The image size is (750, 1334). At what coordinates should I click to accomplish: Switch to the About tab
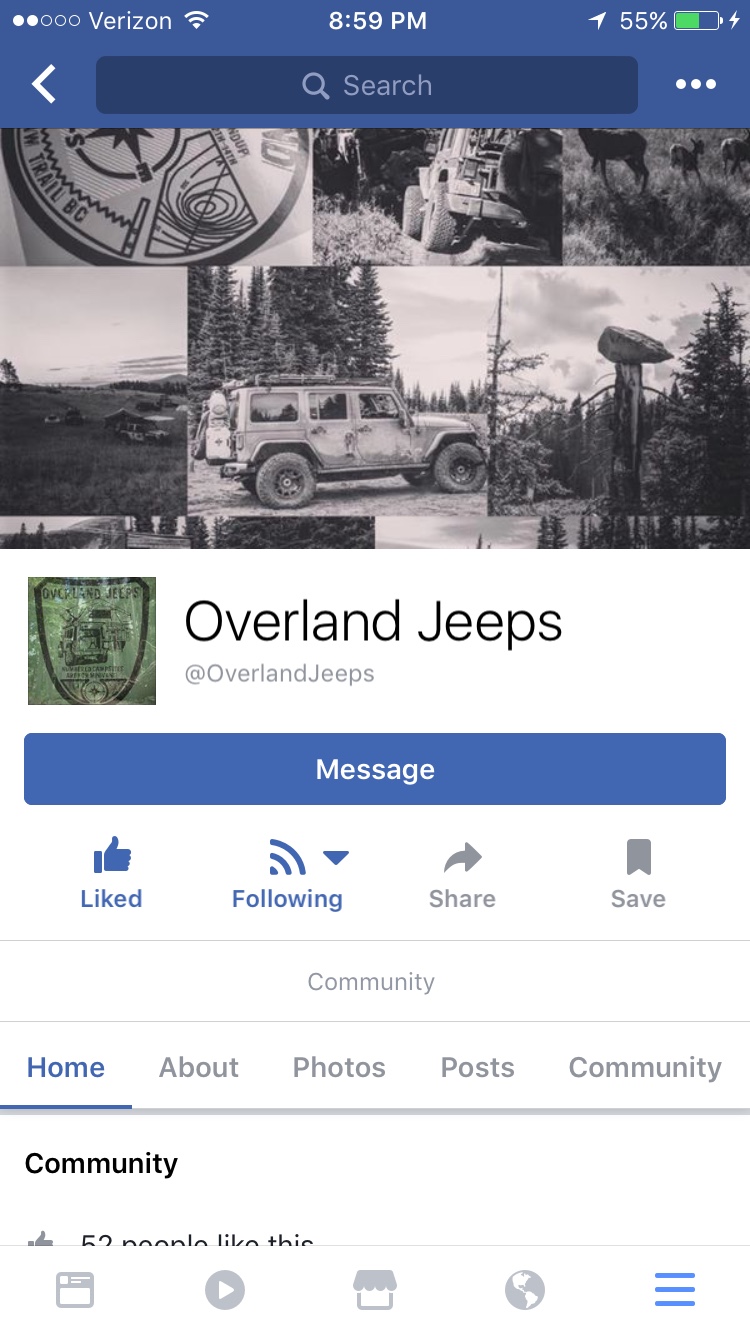click(x=199, y=1067)
